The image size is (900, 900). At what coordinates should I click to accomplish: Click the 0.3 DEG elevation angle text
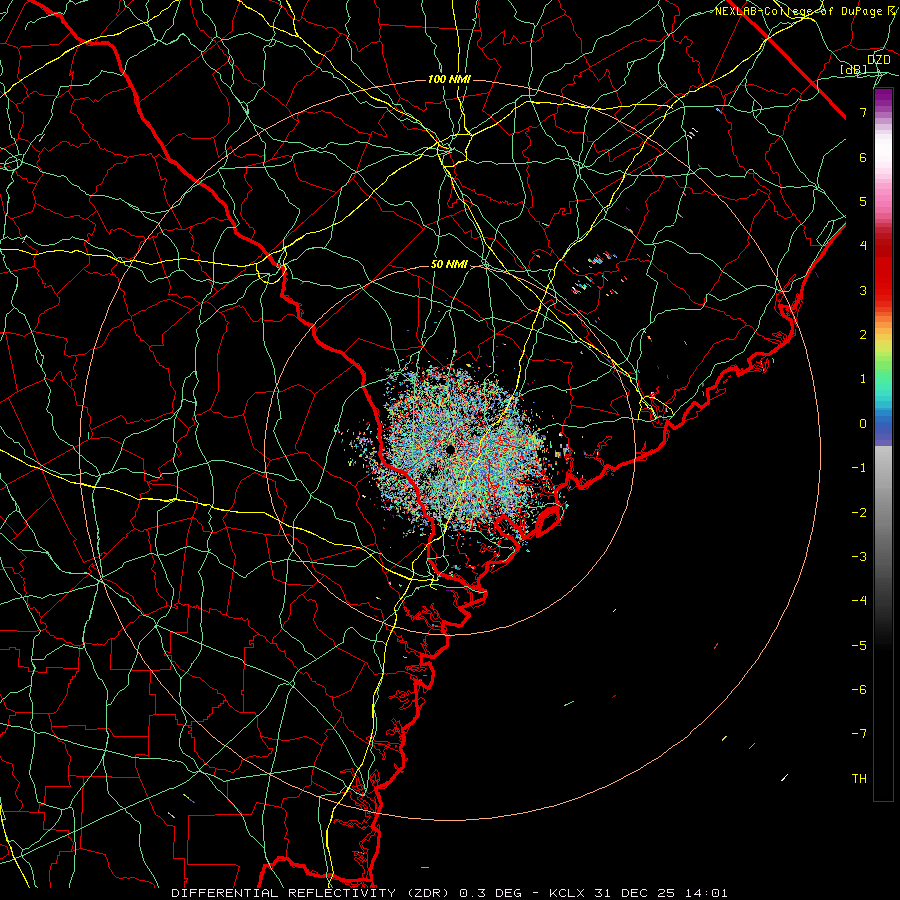pos(490,893)
